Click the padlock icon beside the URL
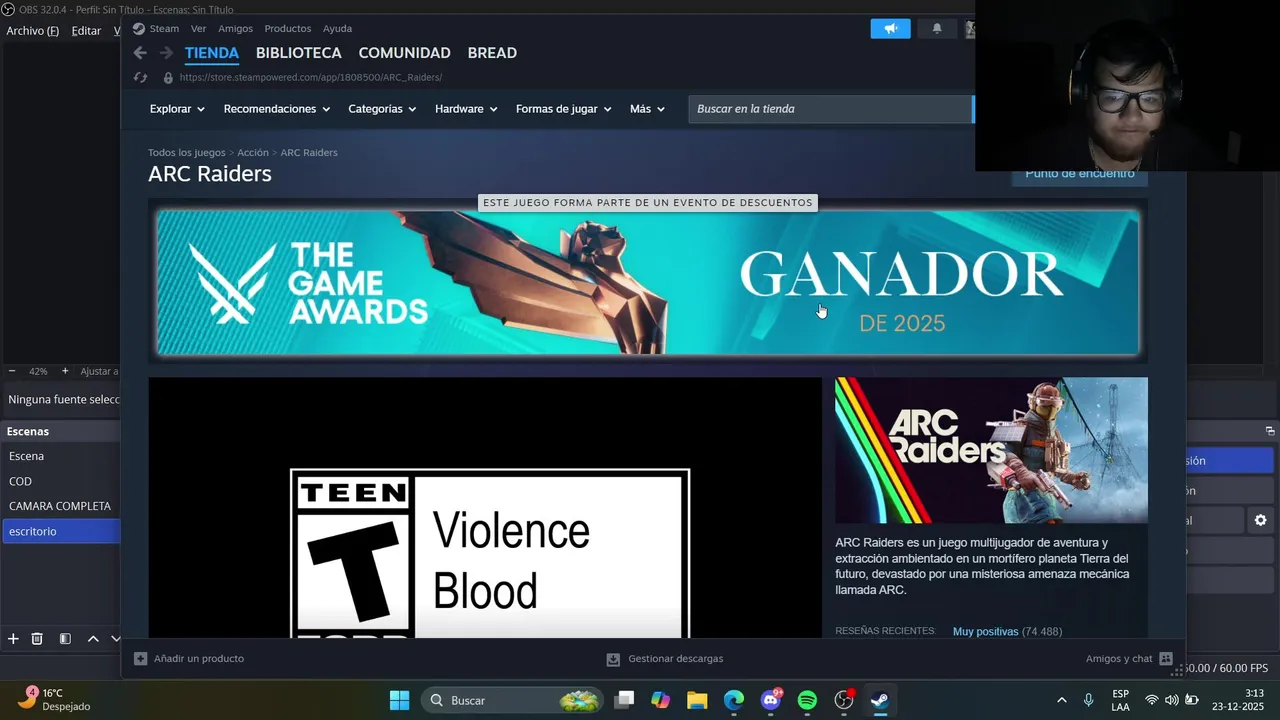The height and width of the screenshot is (720, 1280). point(168,77)
